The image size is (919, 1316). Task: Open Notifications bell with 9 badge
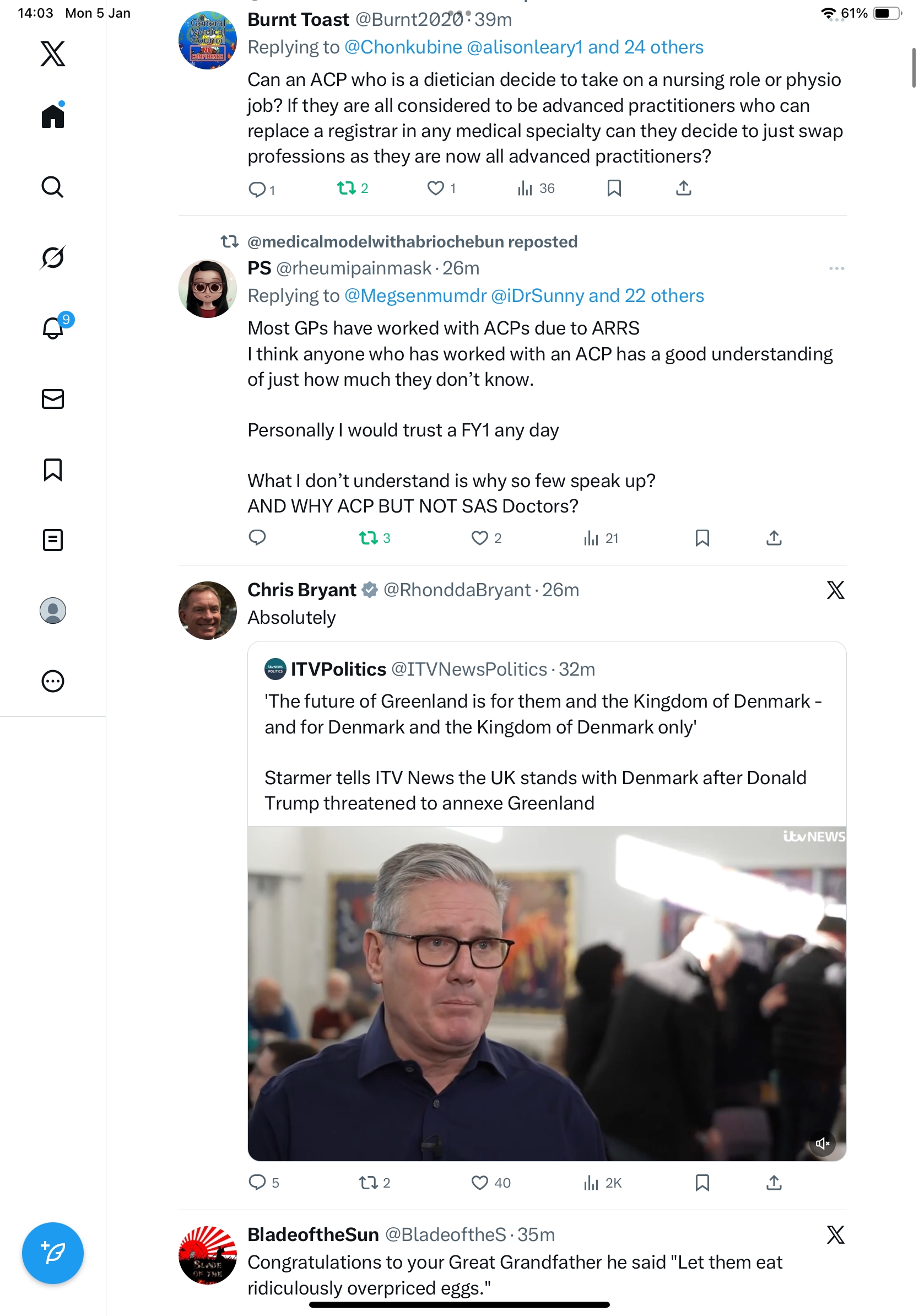tap(53, 328)
